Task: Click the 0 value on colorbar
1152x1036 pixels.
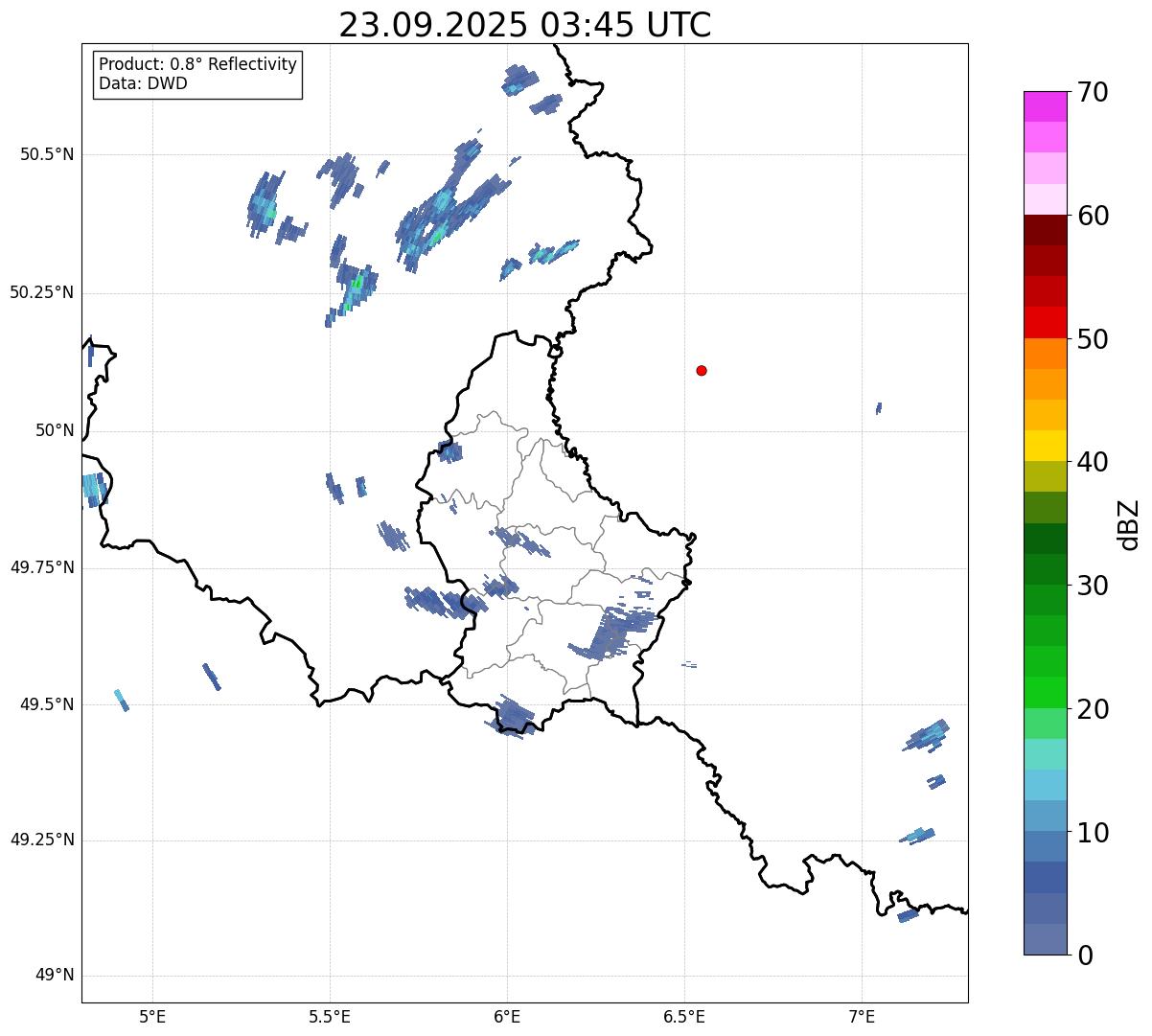Action: [x=1085, y=955]
